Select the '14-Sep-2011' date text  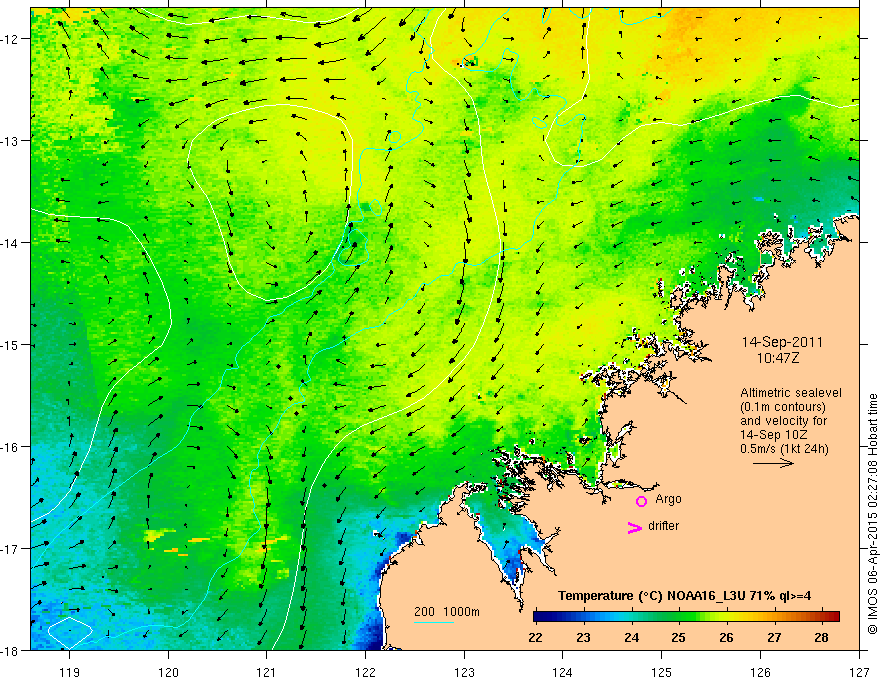point(782,342)
